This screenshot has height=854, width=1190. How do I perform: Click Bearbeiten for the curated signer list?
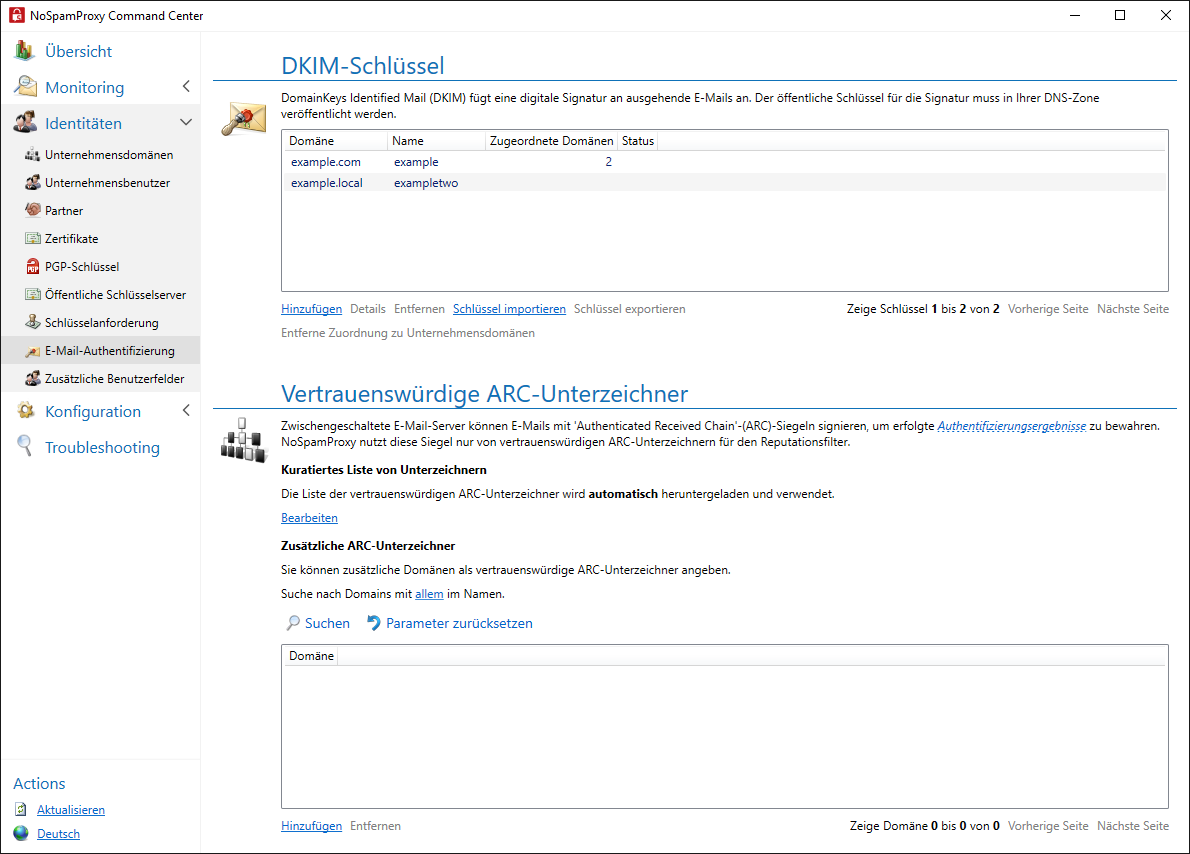(x=309, y=518)
